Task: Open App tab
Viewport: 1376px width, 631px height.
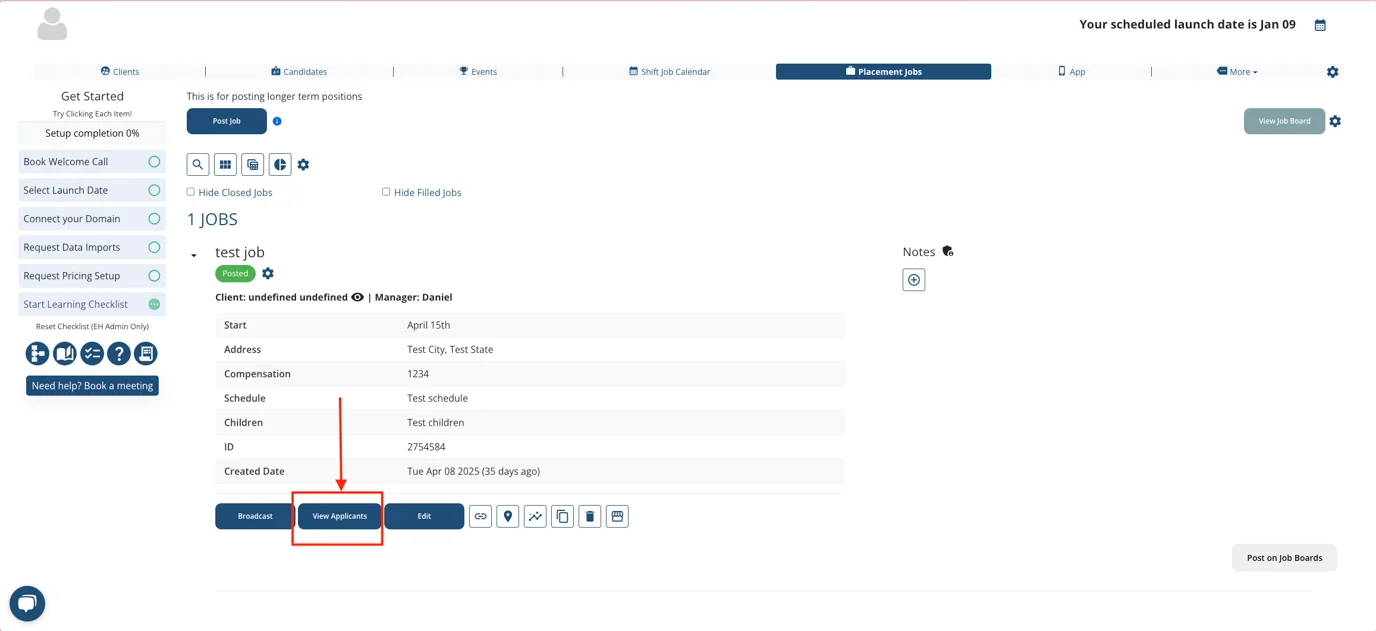Action: pos(1071,72)
